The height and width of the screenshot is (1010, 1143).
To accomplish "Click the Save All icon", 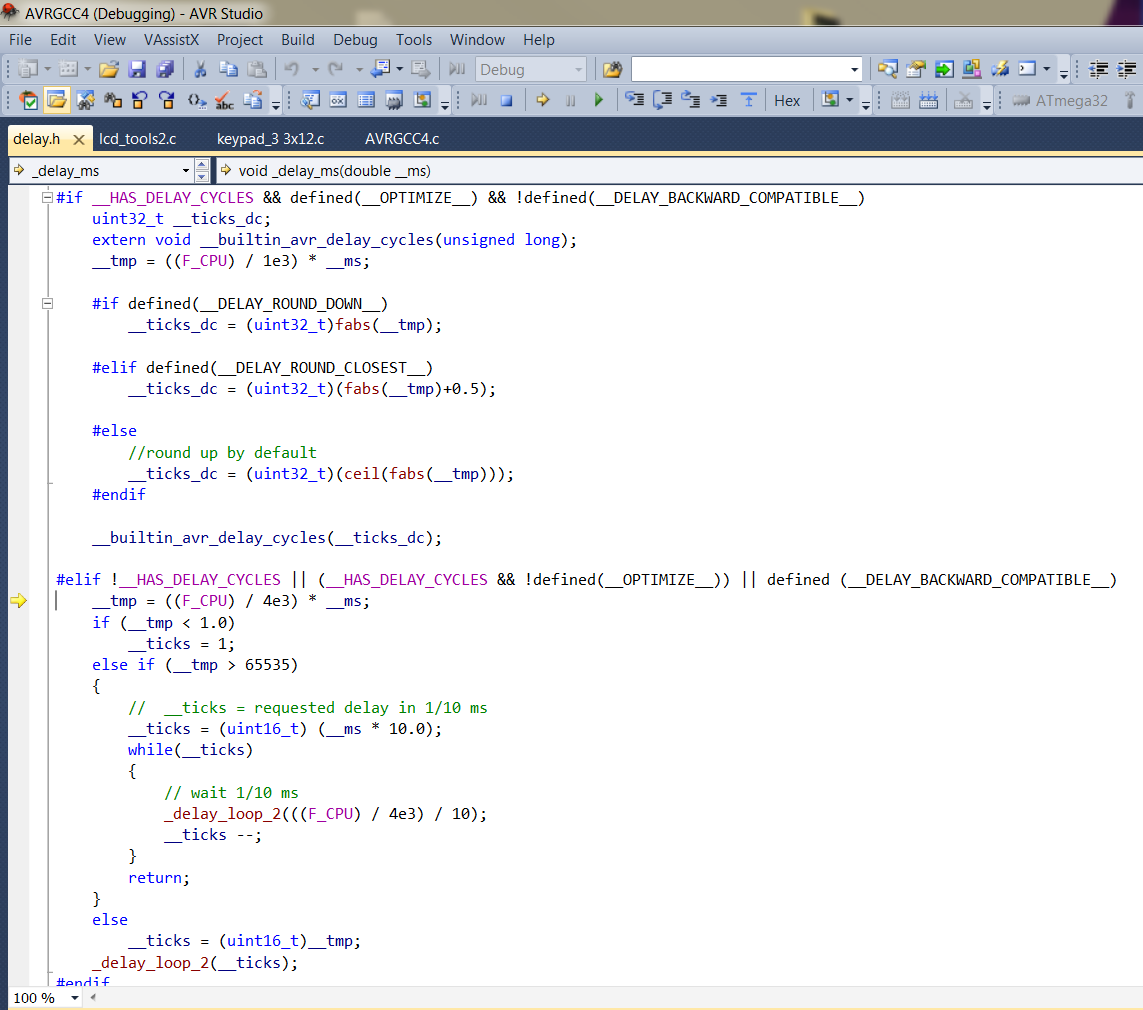I will (x=165, y=69).
